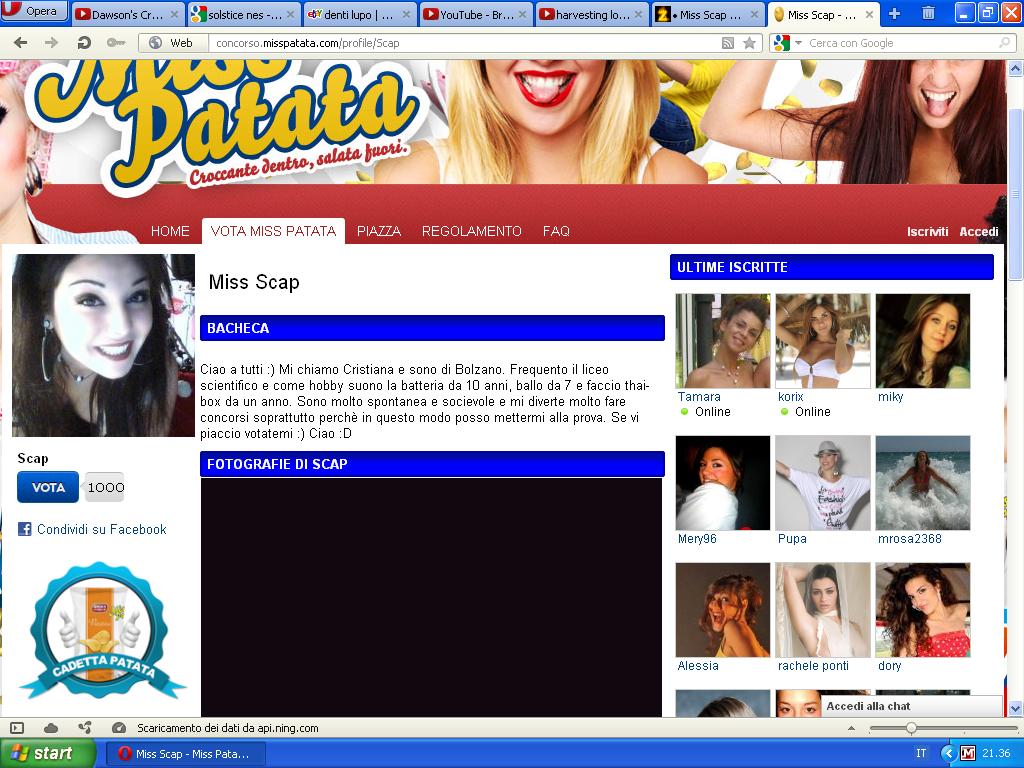The height and width of the screenshot is (768, 1024).
Task: Click the Facebook icon beside Condividi
Action: click(x=25, y=530)
